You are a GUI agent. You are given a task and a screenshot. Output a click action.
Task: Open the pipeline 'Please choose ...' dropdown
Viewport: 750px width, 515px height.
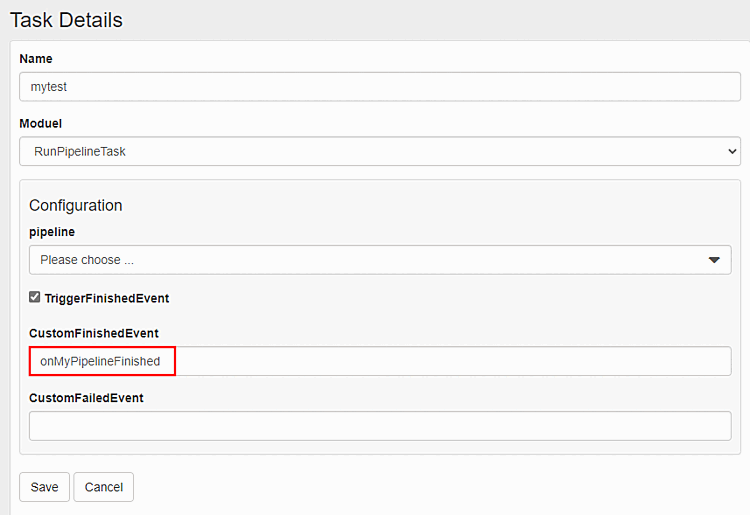pos(370,260)
